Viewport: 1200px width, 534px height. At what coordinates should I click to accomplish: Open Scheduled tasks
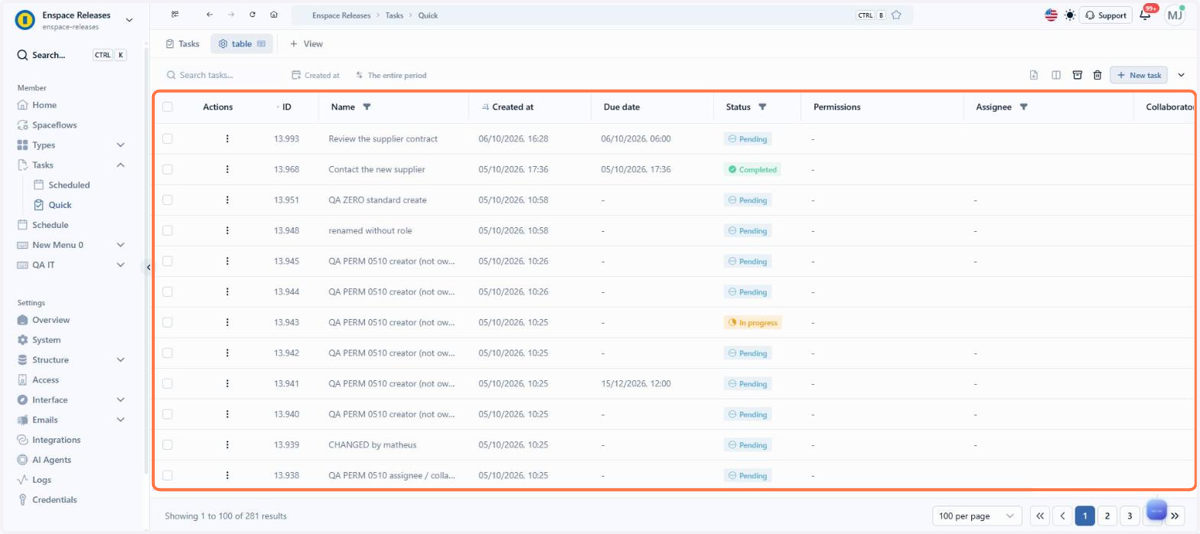(x=69, y=185)
